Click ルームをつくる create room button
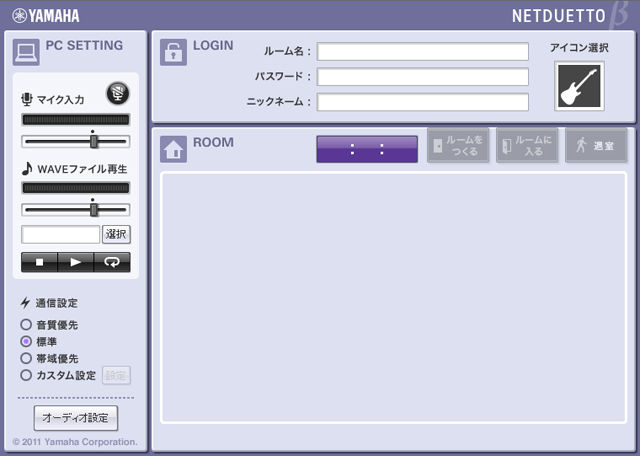 coord(458,146)
